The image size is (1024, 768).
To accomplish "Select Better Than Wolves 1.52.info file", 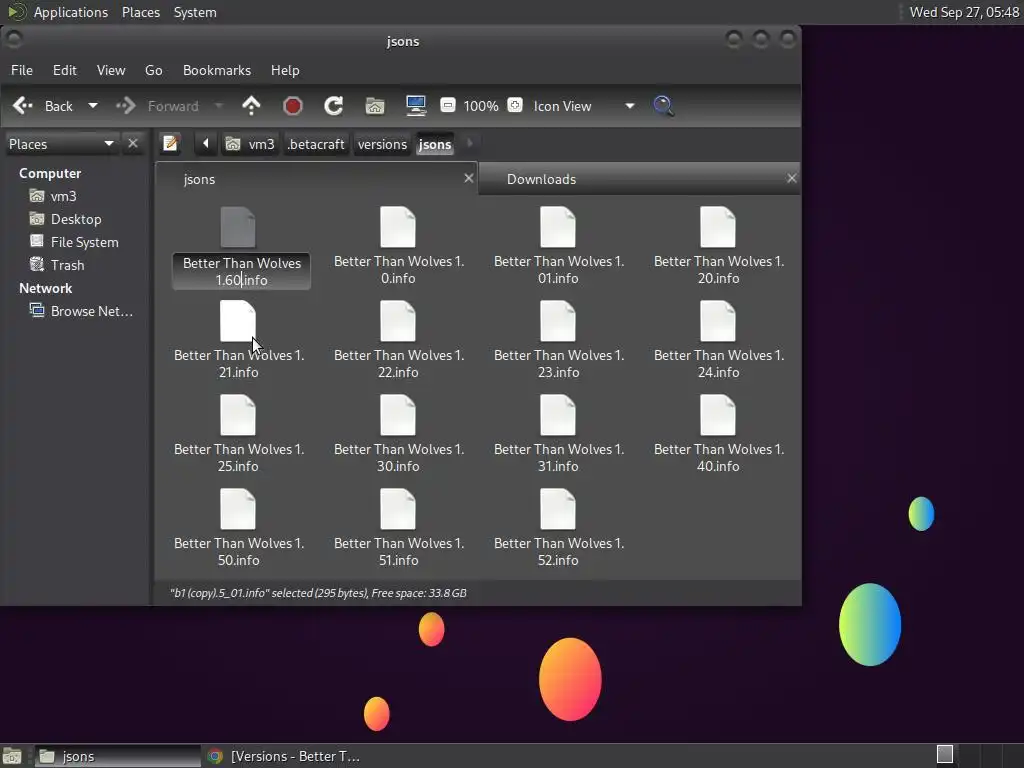I will pyautogui.click(x=558, y=528).
